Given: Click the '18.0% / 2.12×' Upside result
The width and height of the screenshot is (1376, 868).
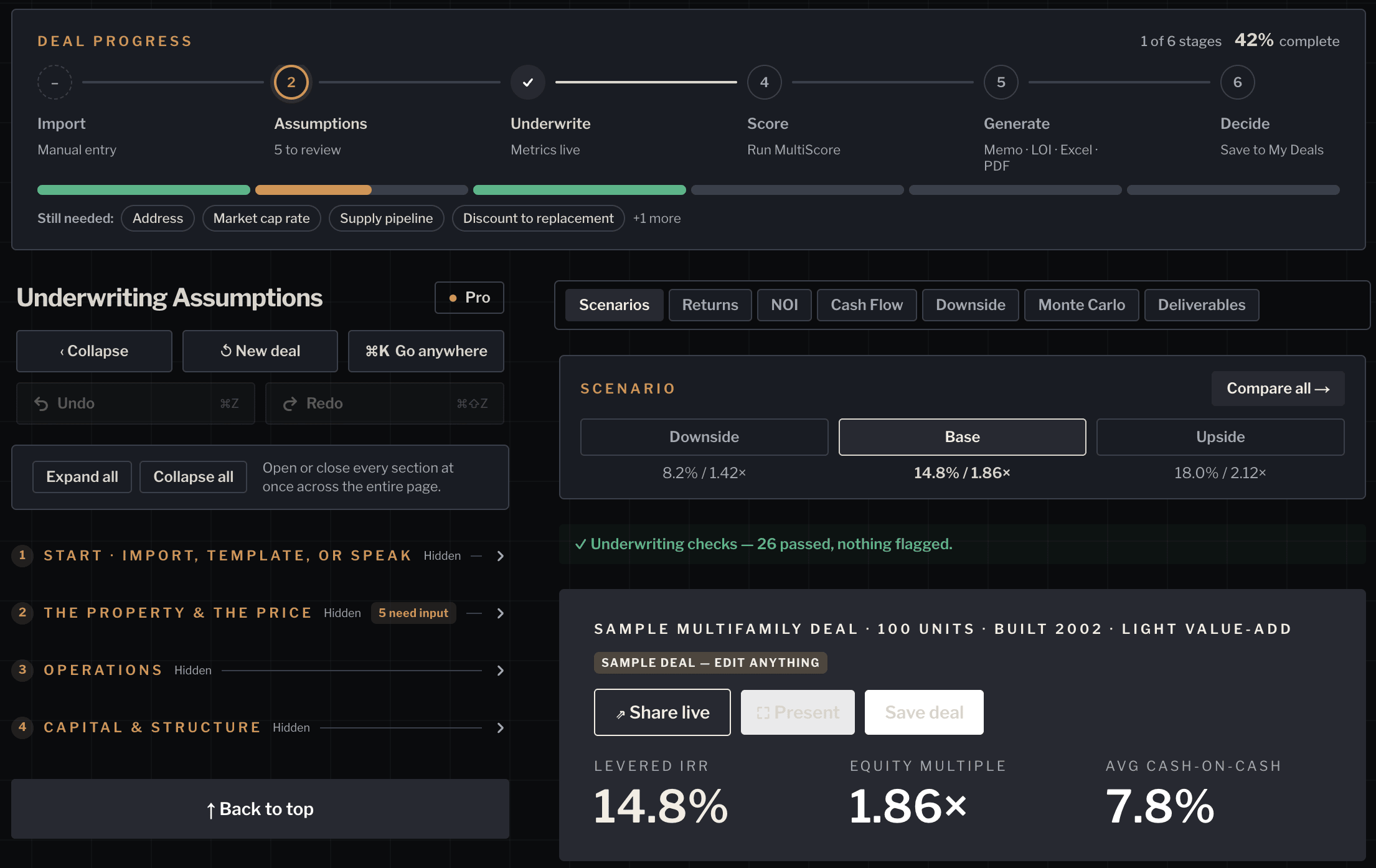Looking at the screenshot, I should 1220,473.
